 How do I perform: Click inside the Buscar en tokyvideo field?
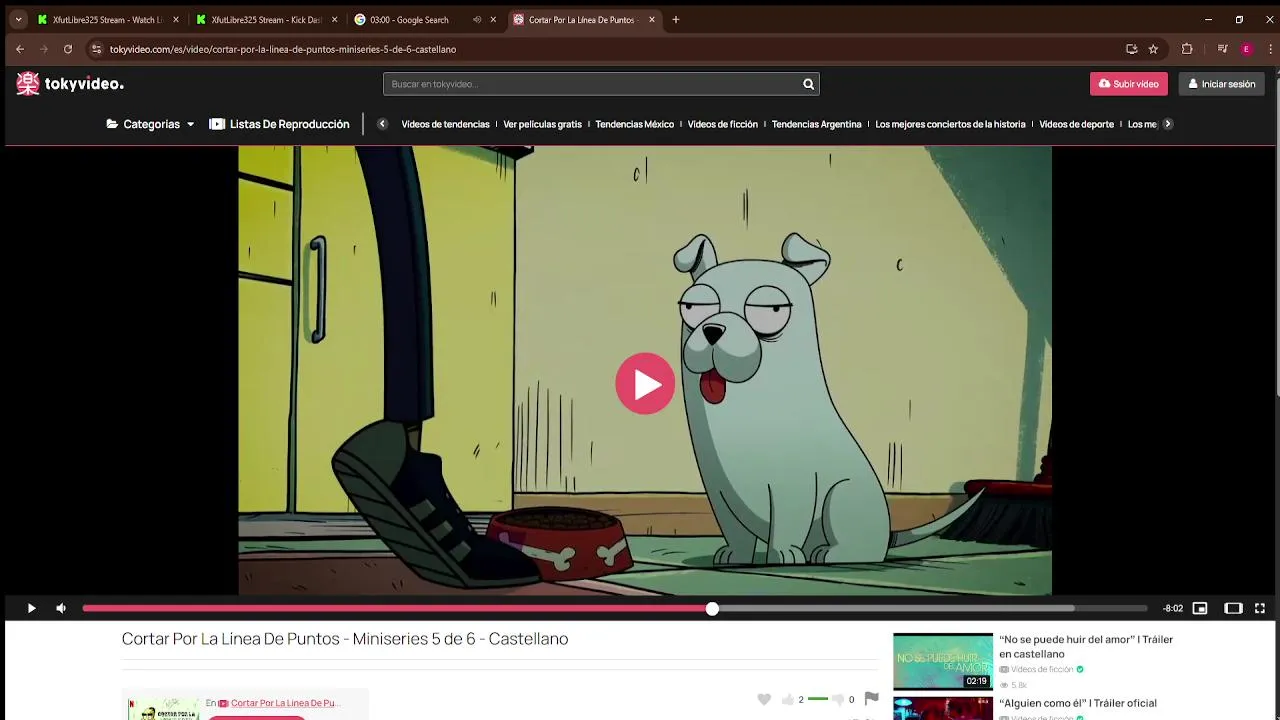(590, 84)
